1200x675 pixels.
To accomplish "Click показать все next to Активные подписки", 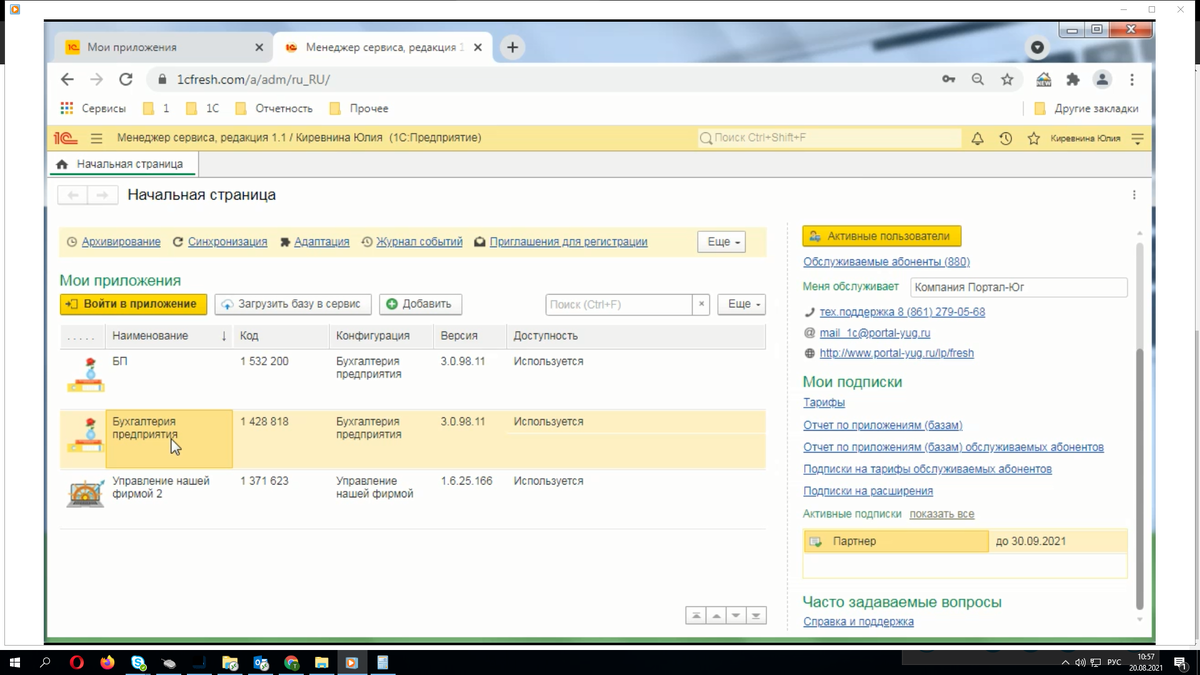I will [x=941, y=514].
